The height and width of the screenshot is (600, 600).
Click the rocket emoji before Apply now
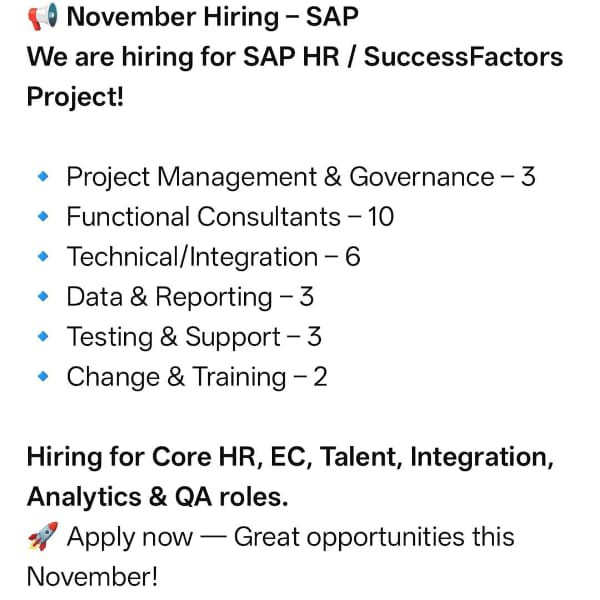pyautogui.click(x=42, y=537)
